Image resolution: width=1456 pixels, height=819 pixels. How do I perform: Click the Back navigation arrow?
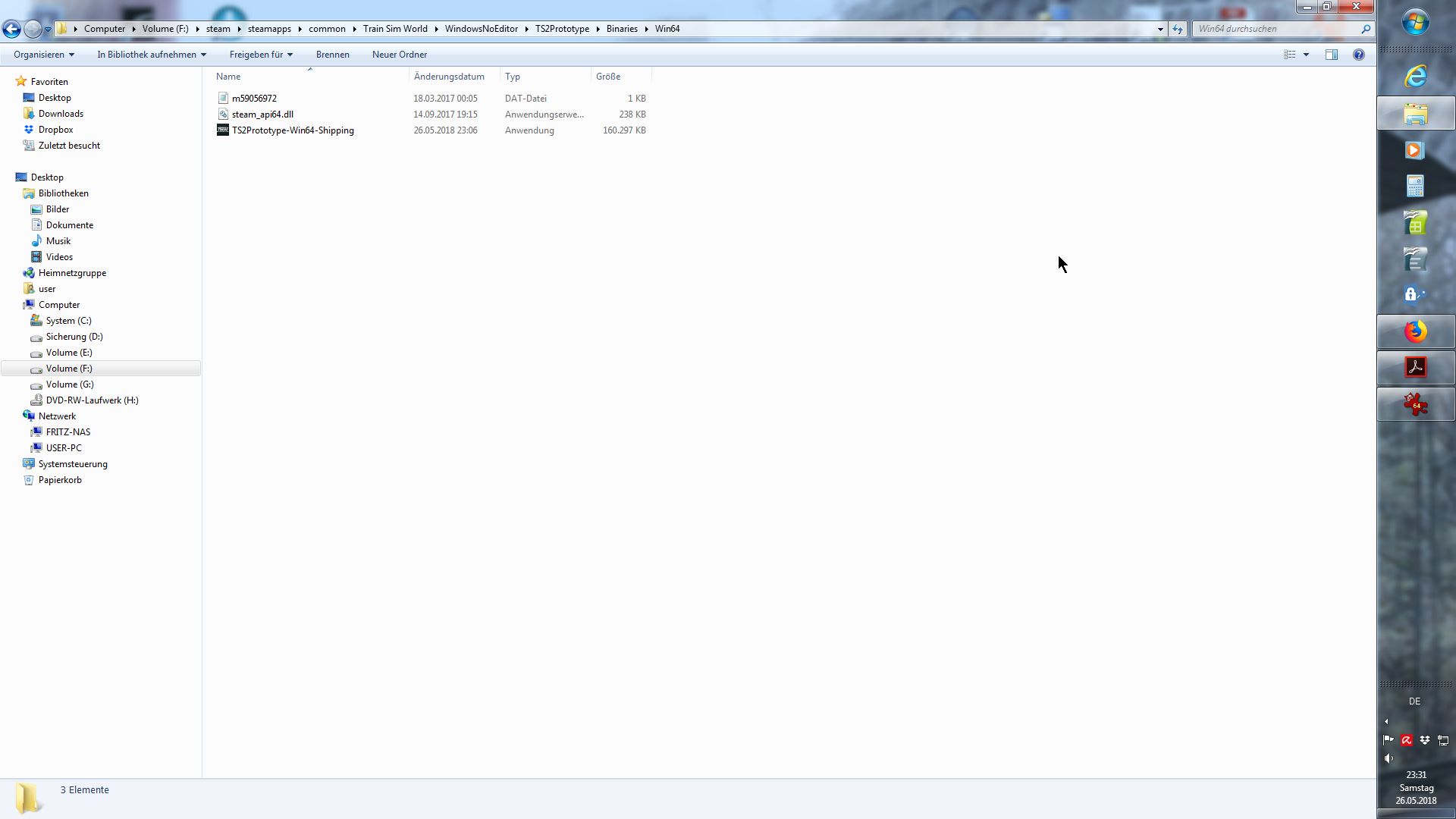pos(11,29)
